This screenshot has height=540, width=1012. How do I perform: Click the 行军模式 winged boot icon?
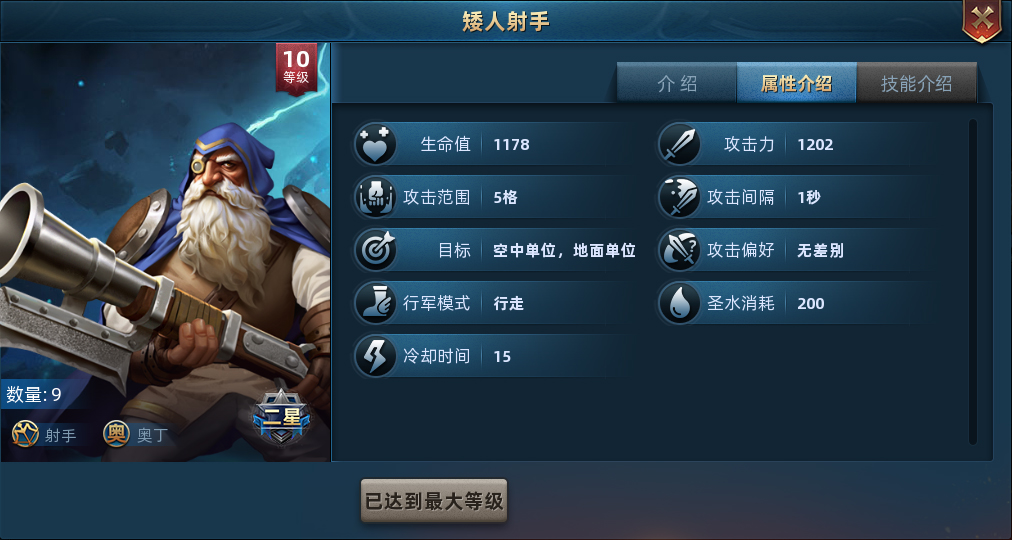(x=375, y=303)
